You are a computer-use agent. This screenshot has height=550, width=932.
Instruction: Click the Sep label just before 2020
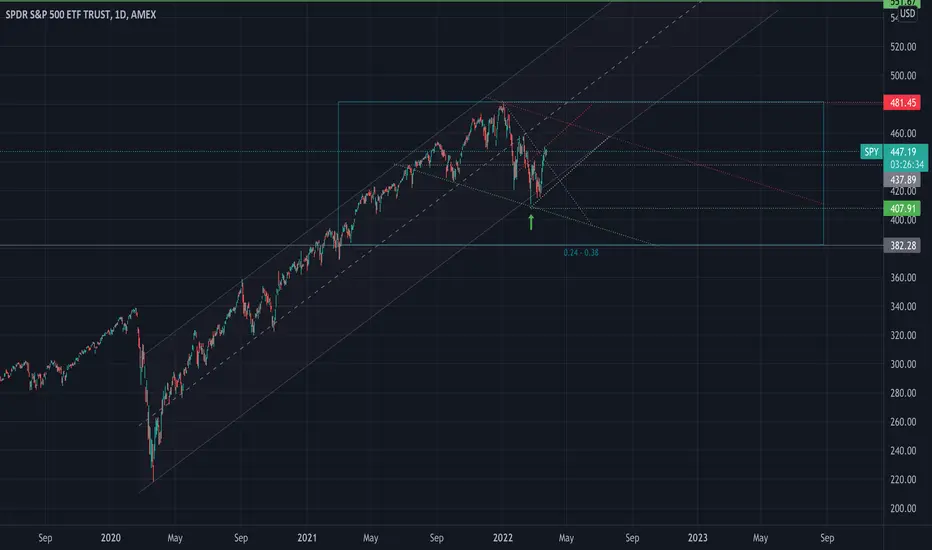pyautogui.click(x=45, y=538)
